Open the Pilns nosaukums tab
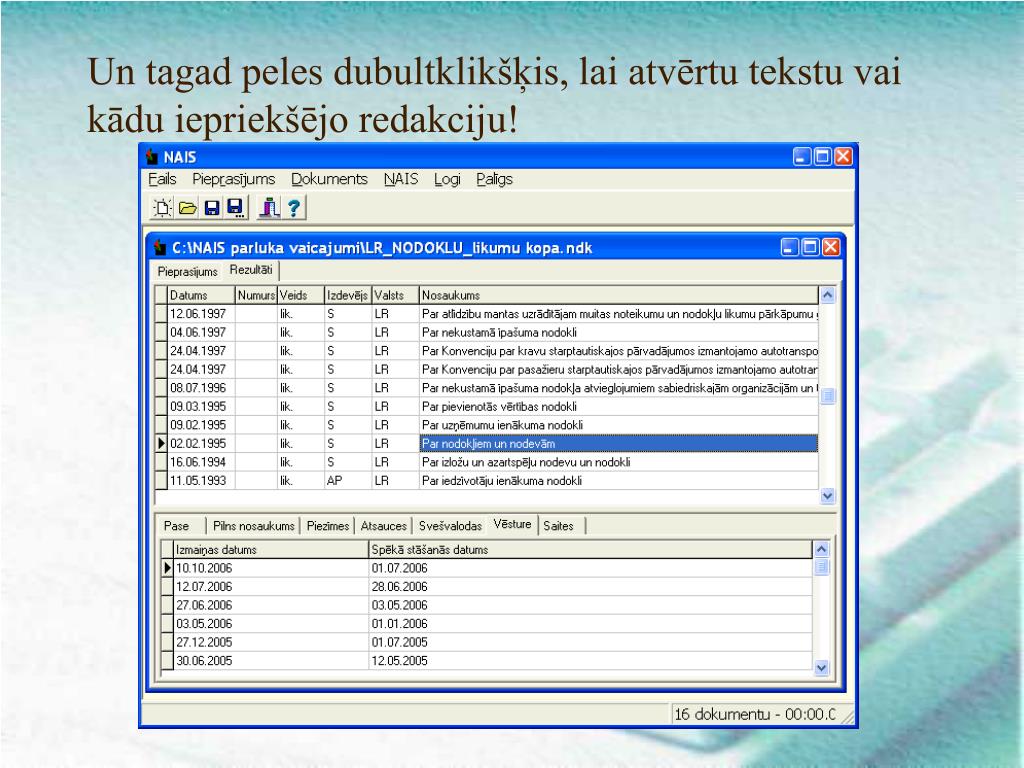This screenshot has height=768, width=1024. [253, 526]
